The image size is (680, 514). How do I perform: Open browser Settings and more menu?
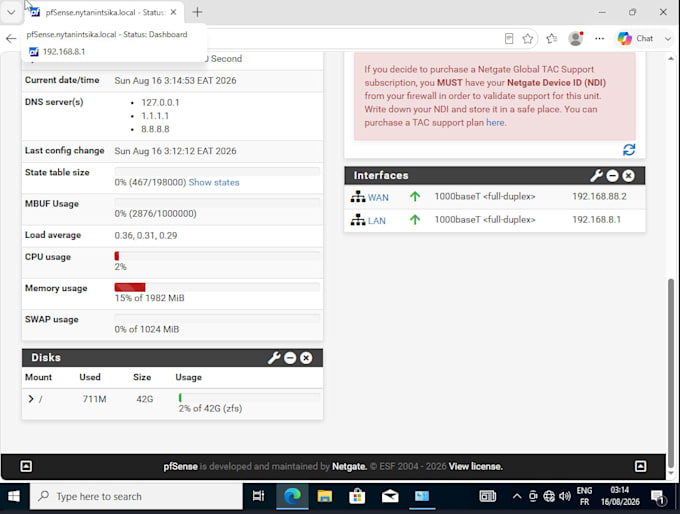(599, 39)
